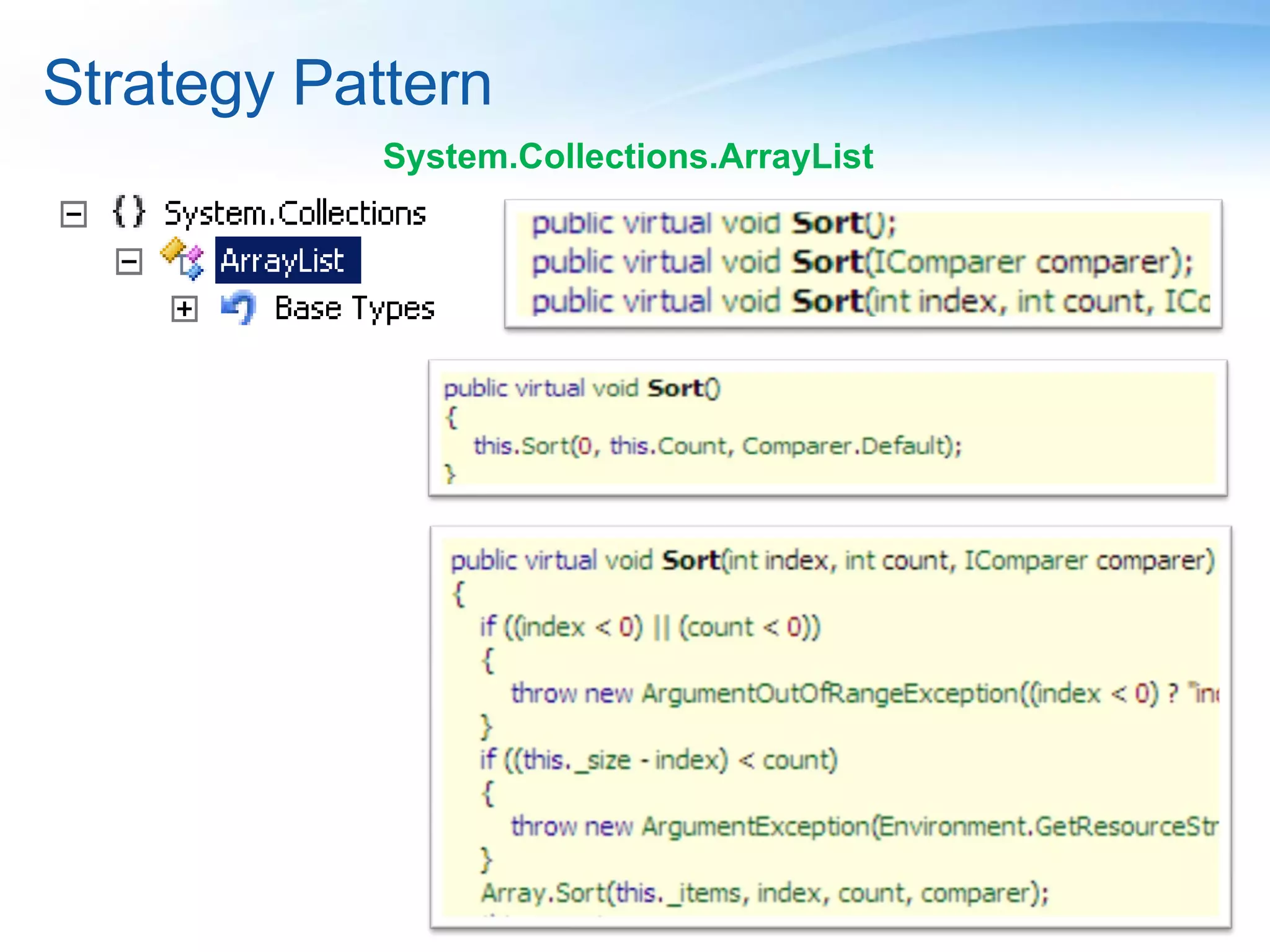Click the Sort(int index, int count, IComparer comparer) header
The height and width of the screenshot is (952, 1270).
(x=832, y=561)
